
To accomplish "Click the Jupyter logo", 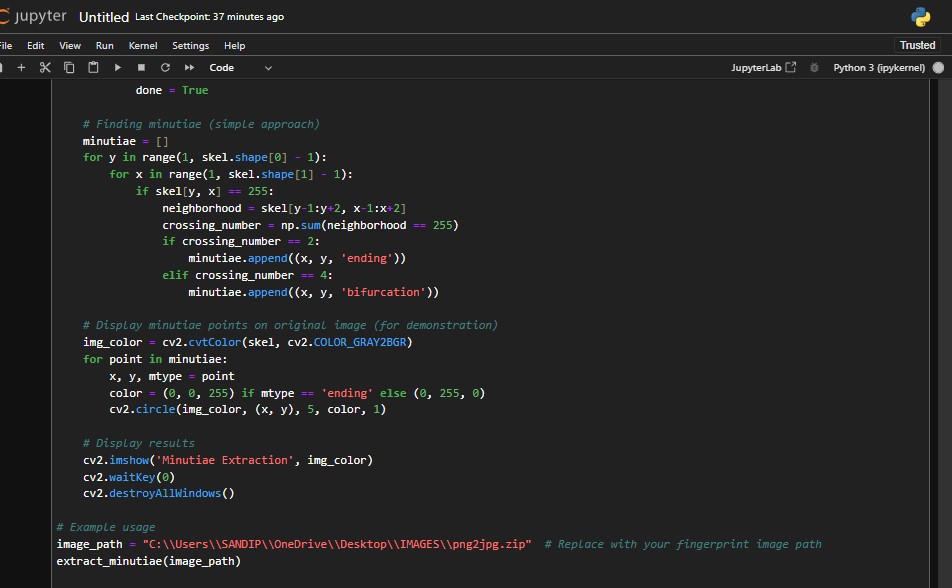I will click(33, 16).
